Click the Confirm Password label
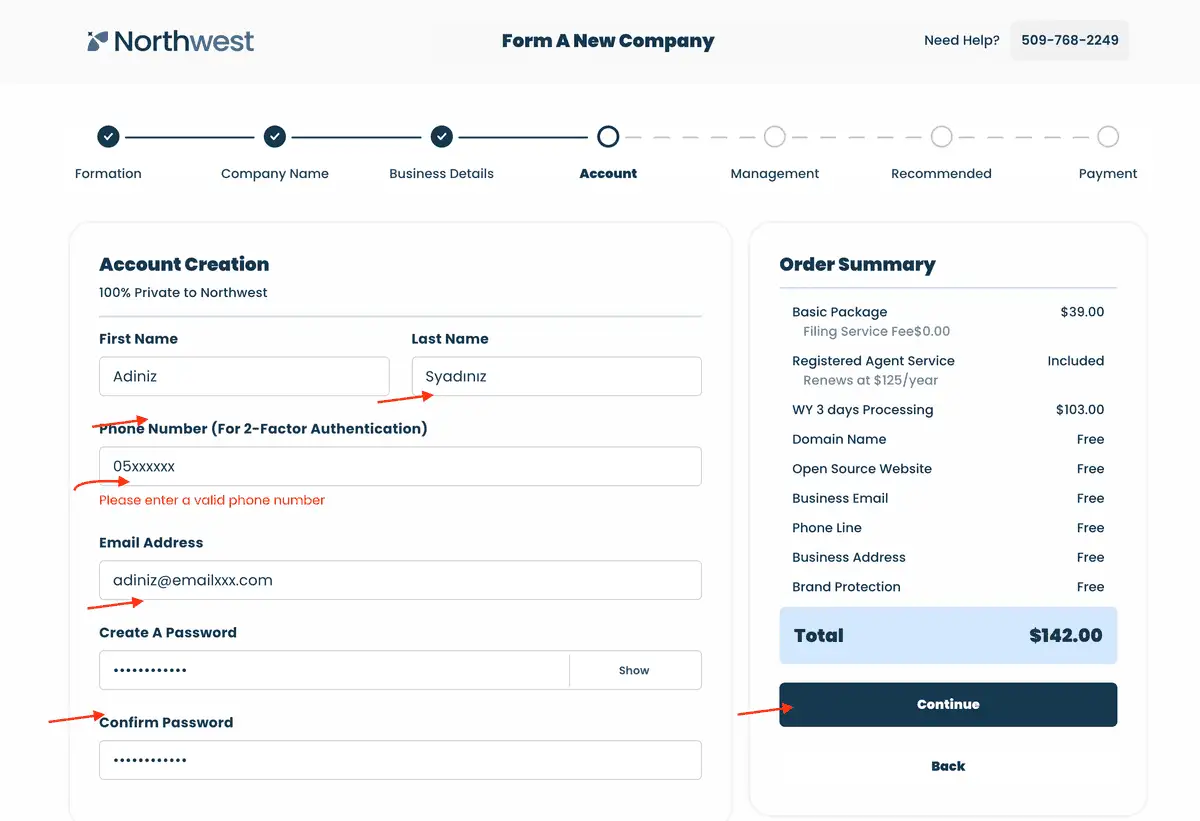This screenshot has height=821, width=1200. pyautogui.click(x=166, y=723)
